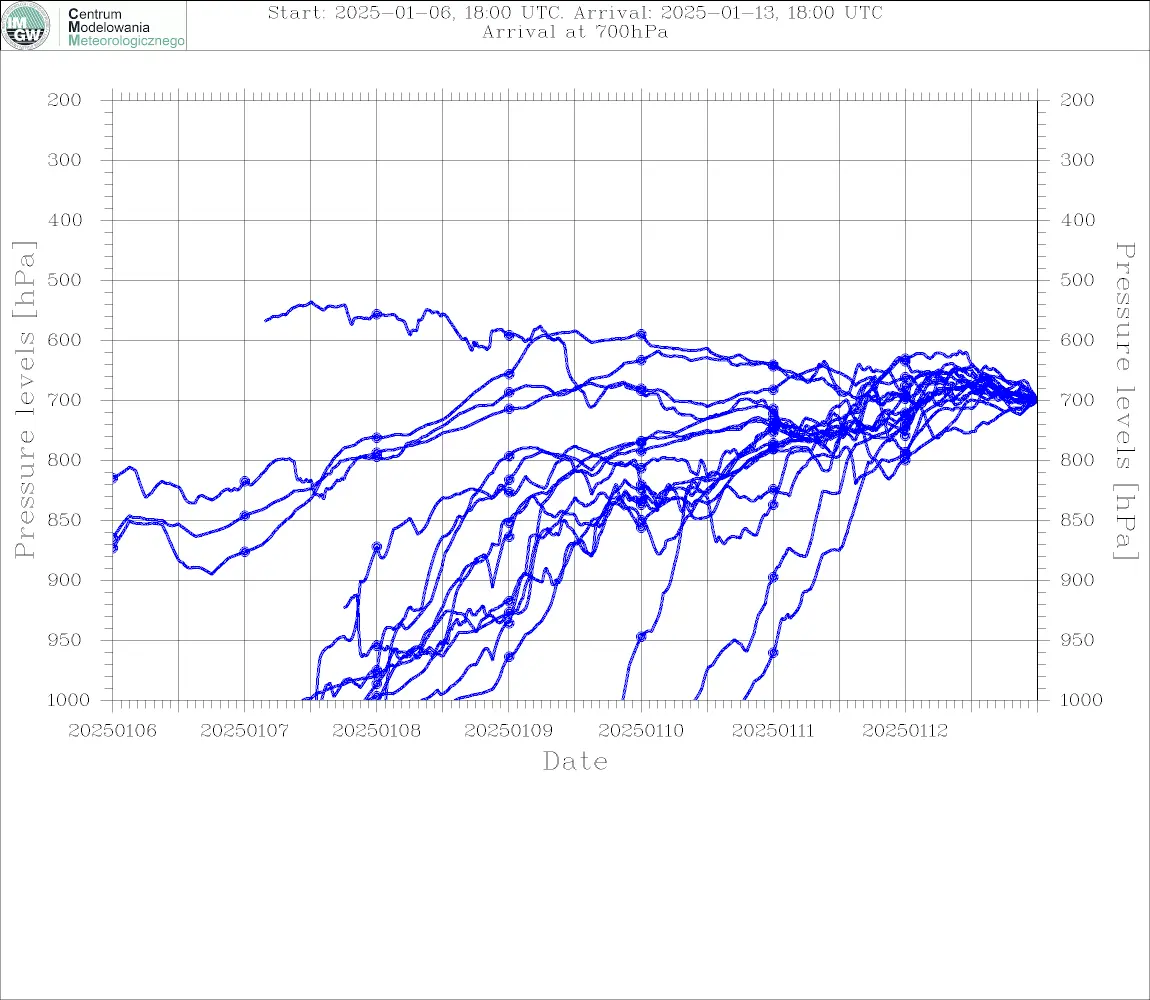1150x1000 pixels.
Task: Click the right axis 800 pressure label
Action: click(x=1077, y=460)
